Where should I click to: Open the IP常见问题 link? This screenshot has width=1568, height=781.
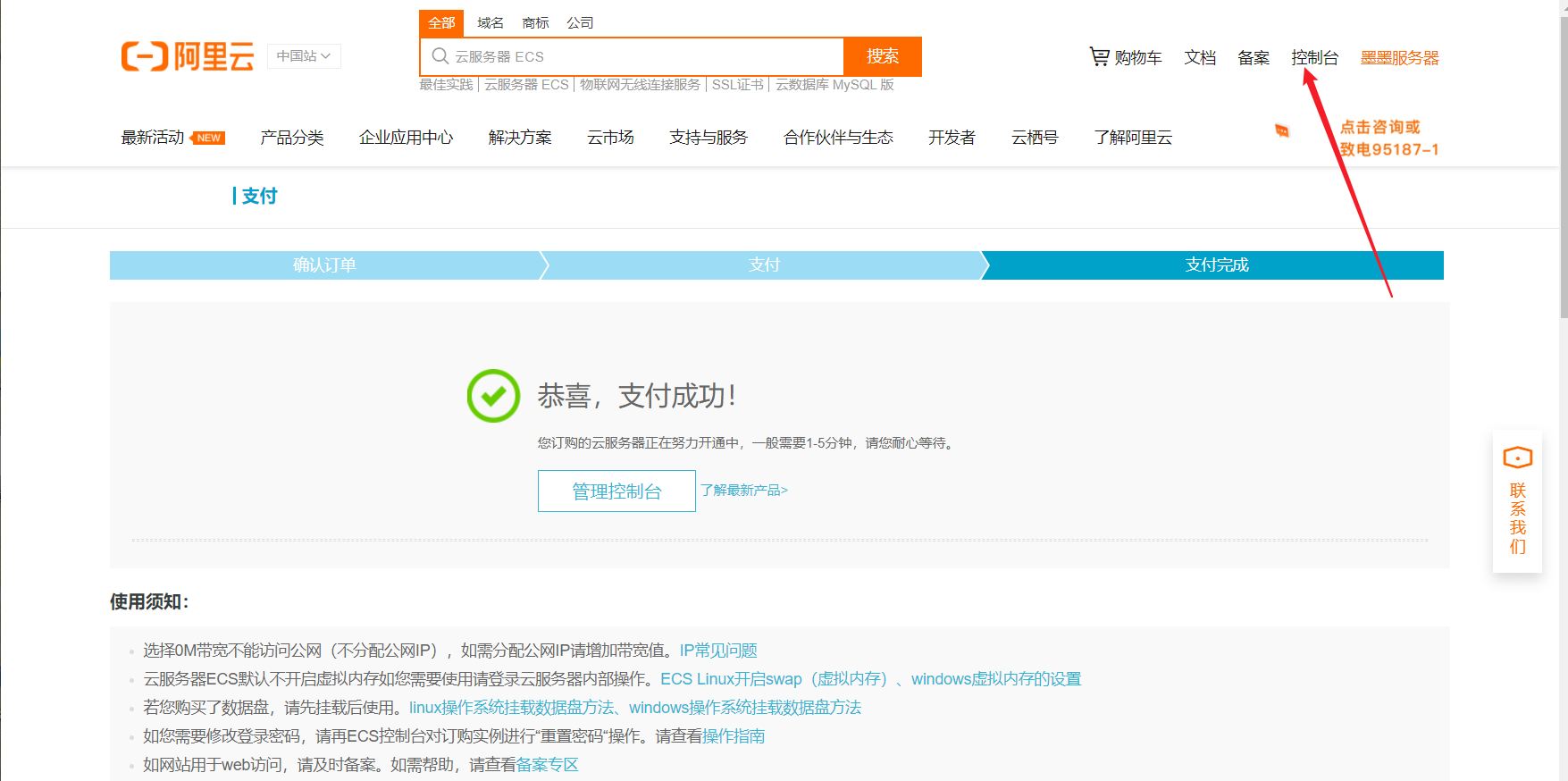pyautogui.click(x=718, y=651)
